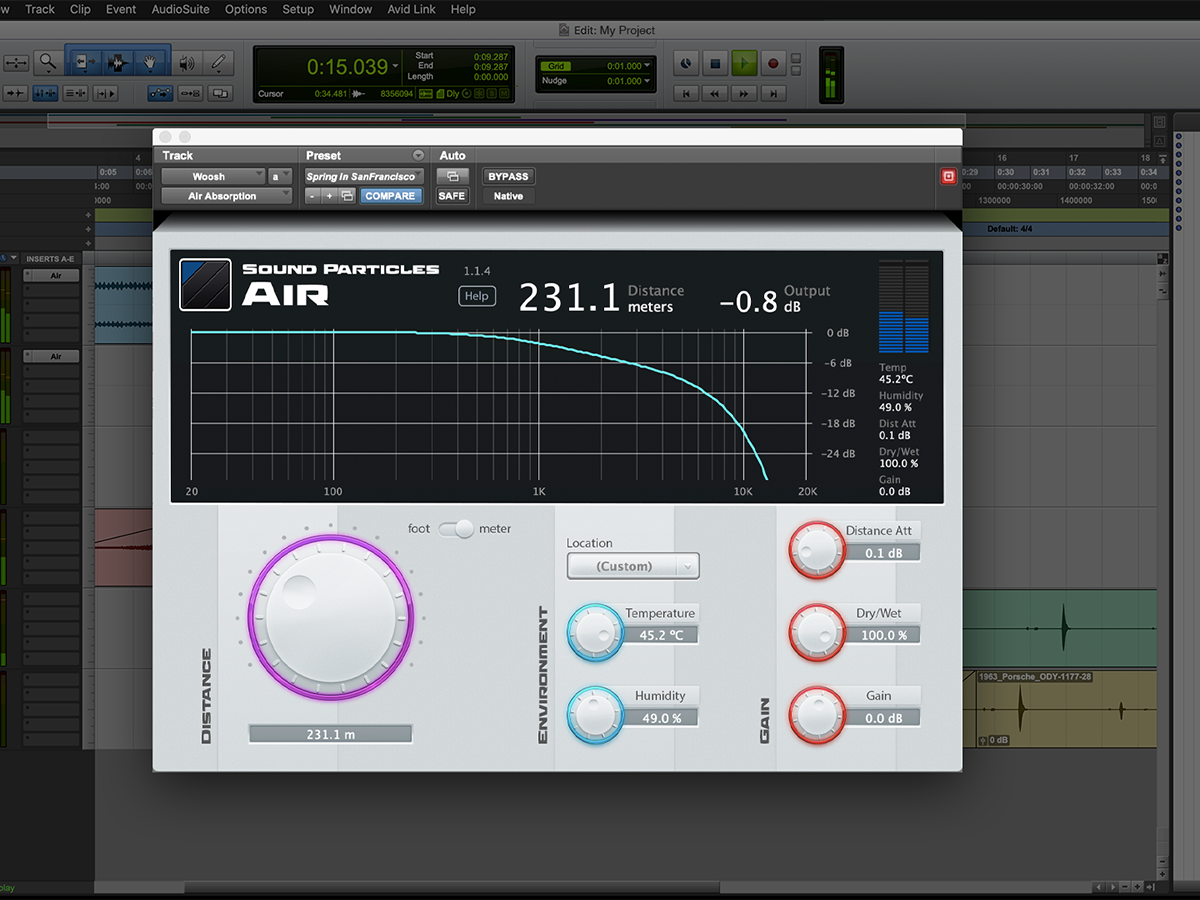
Task: Click the COMPARE button
Action: pyautogui.click(x=390, y=196)
